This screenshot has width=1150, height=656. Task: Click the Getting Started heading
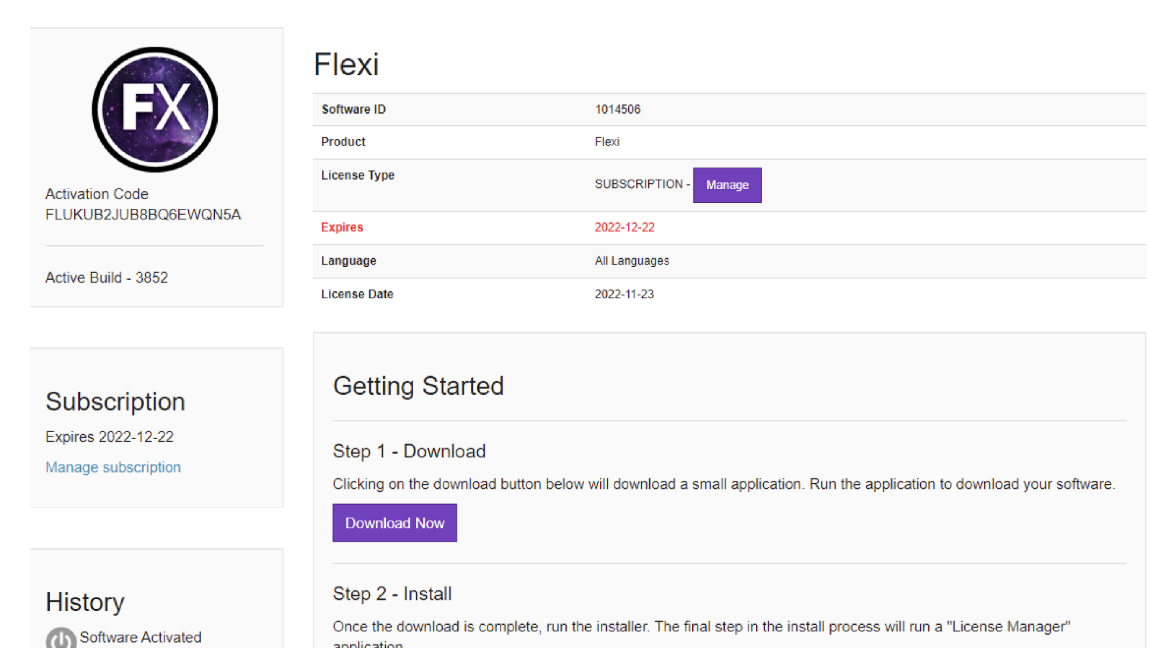click(x=418, y=386)
